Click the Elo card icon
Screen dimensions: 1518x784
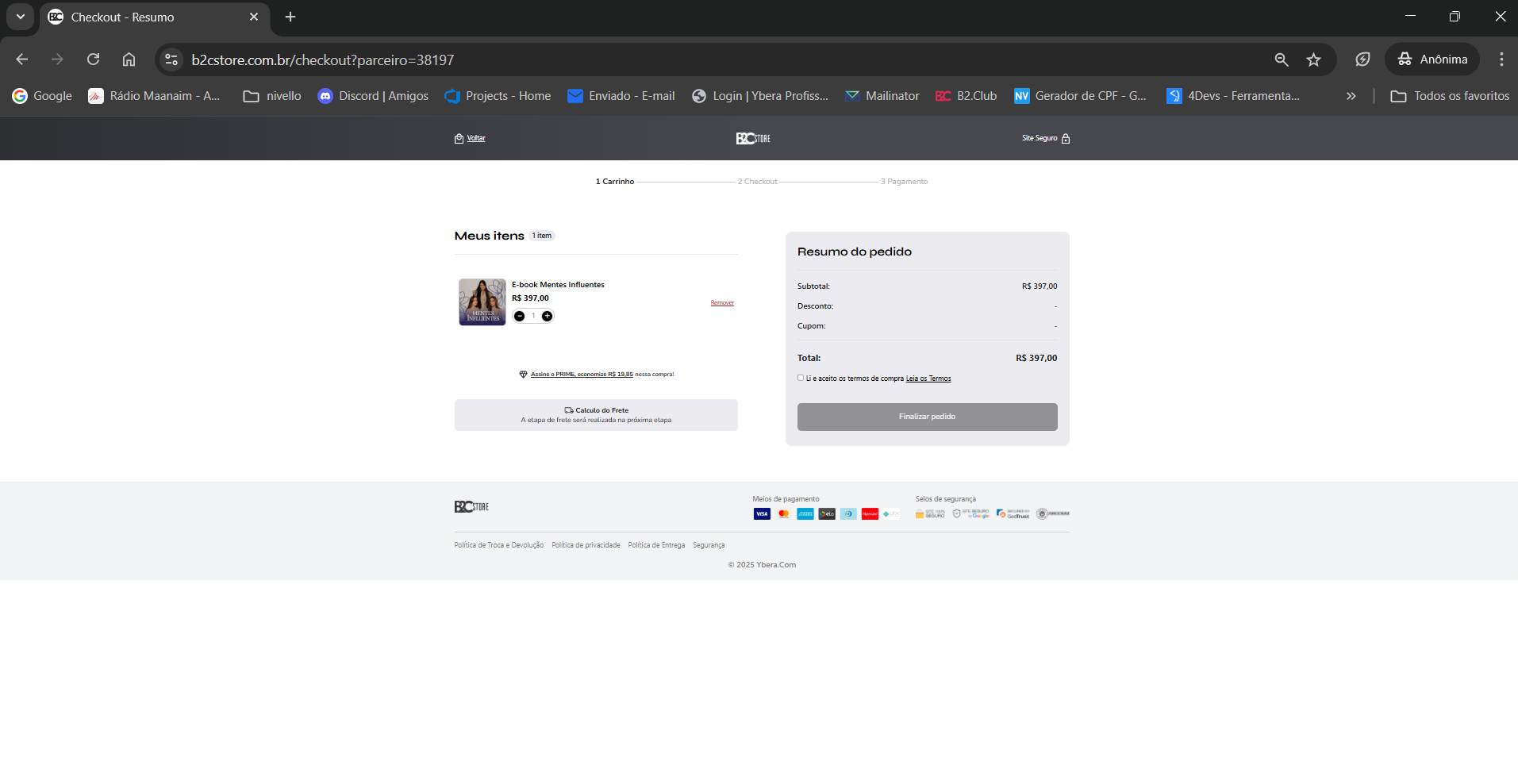(x=827, y=513)
